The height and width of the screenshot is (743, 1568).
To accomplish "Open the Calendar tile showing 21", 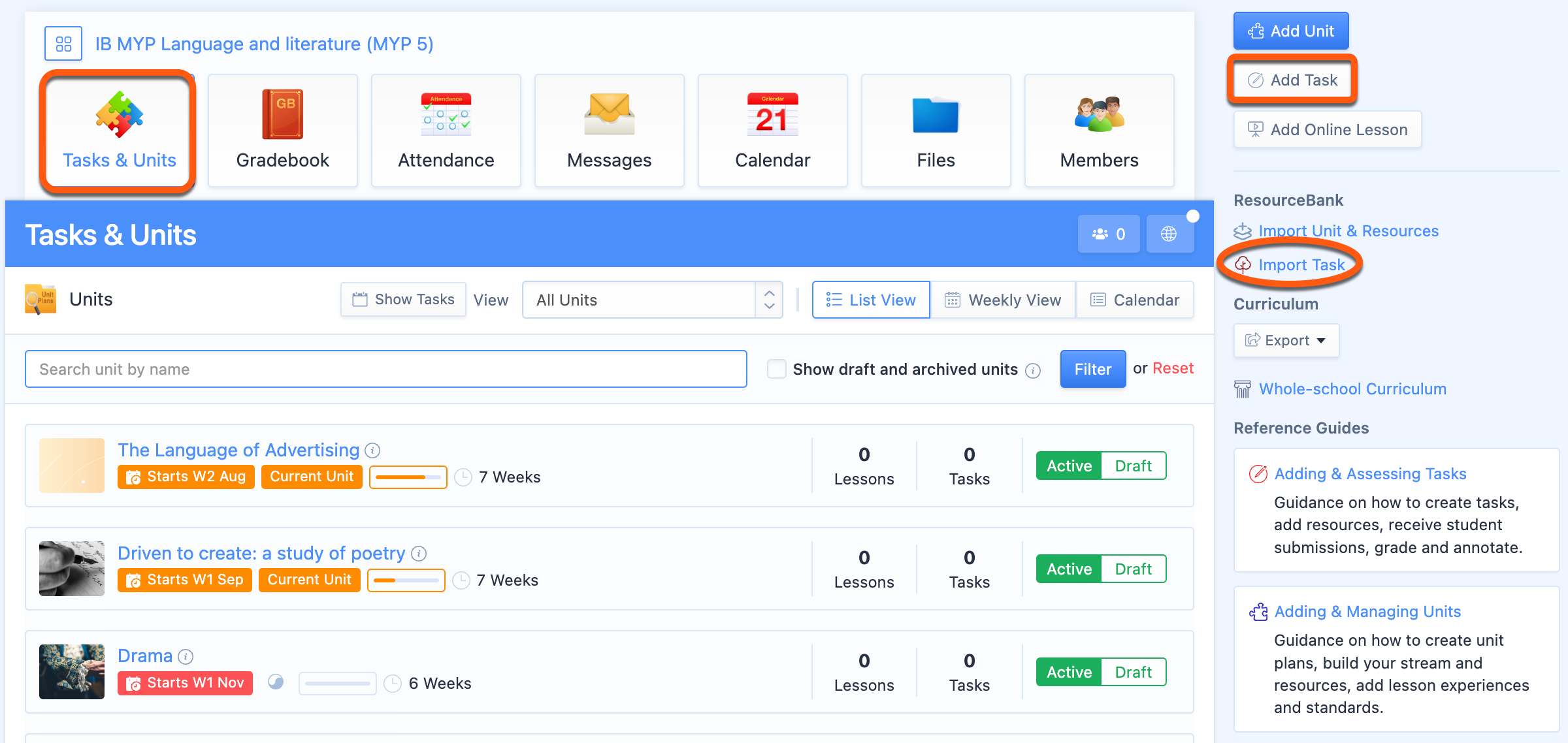I will [773, 131].
